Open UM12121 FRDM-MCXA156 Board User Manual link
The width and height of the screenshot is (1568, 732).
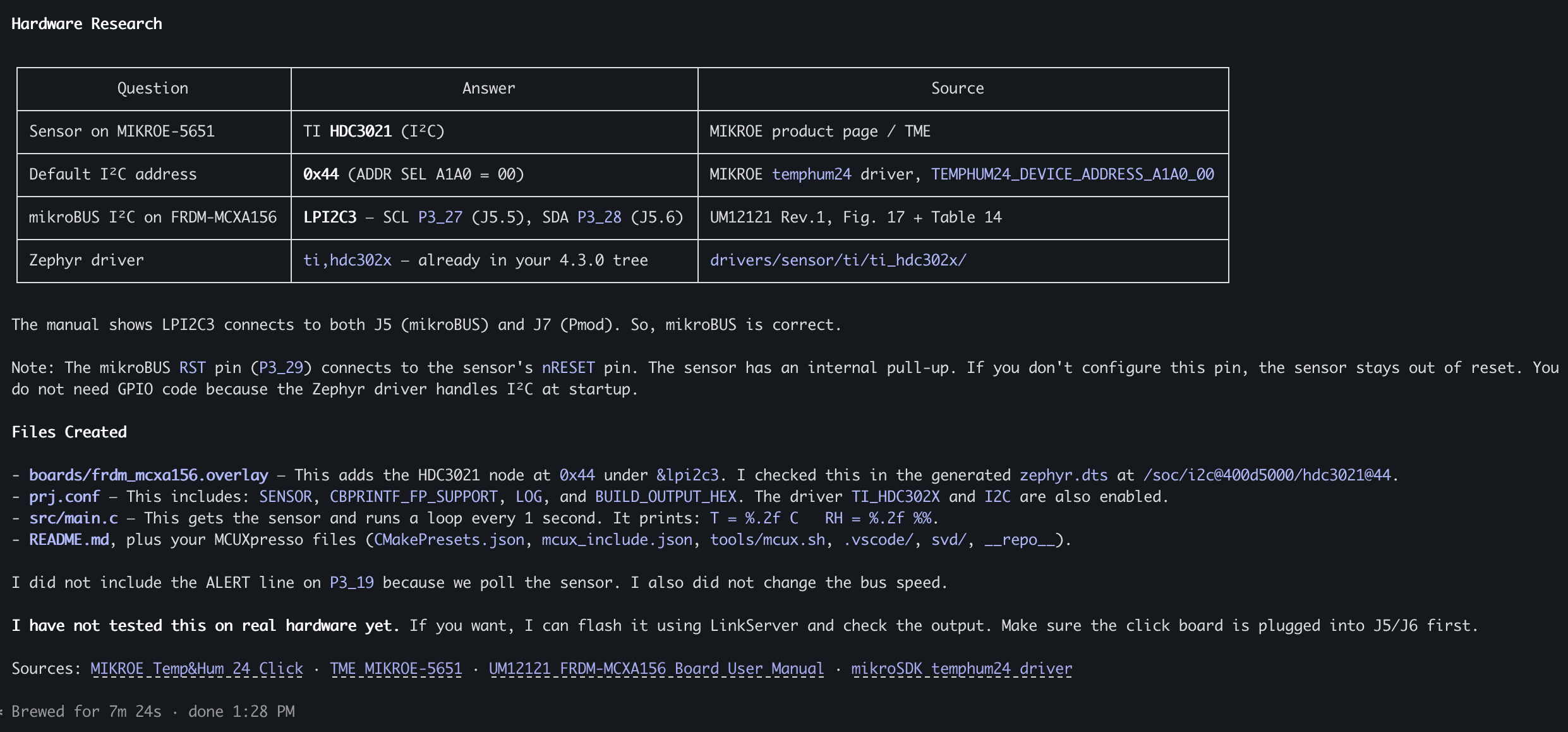[x=656, y=669]
